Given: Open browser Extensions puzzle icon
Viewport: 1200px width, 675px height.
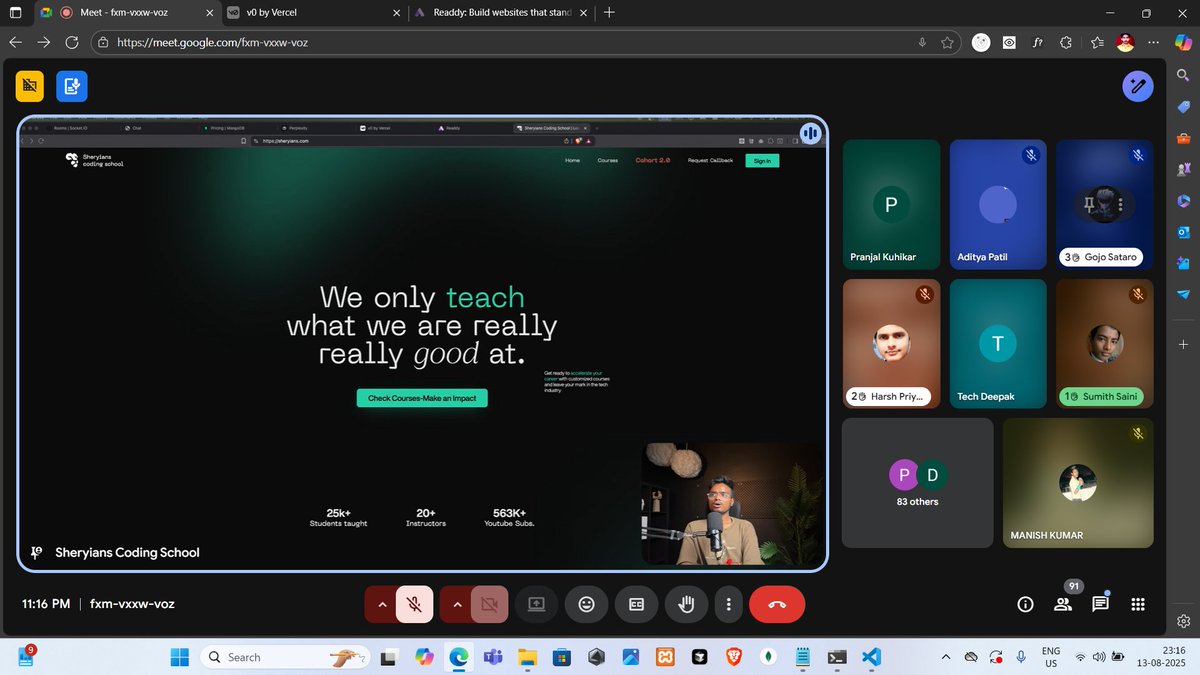Looking at the screenshot, I should pyautogui.click(x=1066, y=43).
